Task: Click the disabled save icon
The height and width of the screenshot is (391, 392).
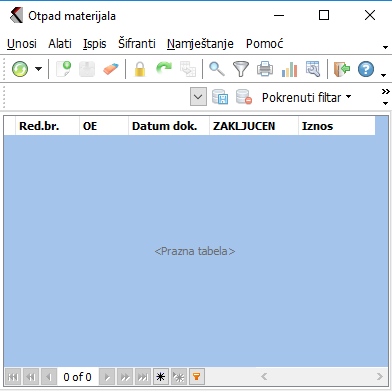Action: coord(87,69)
